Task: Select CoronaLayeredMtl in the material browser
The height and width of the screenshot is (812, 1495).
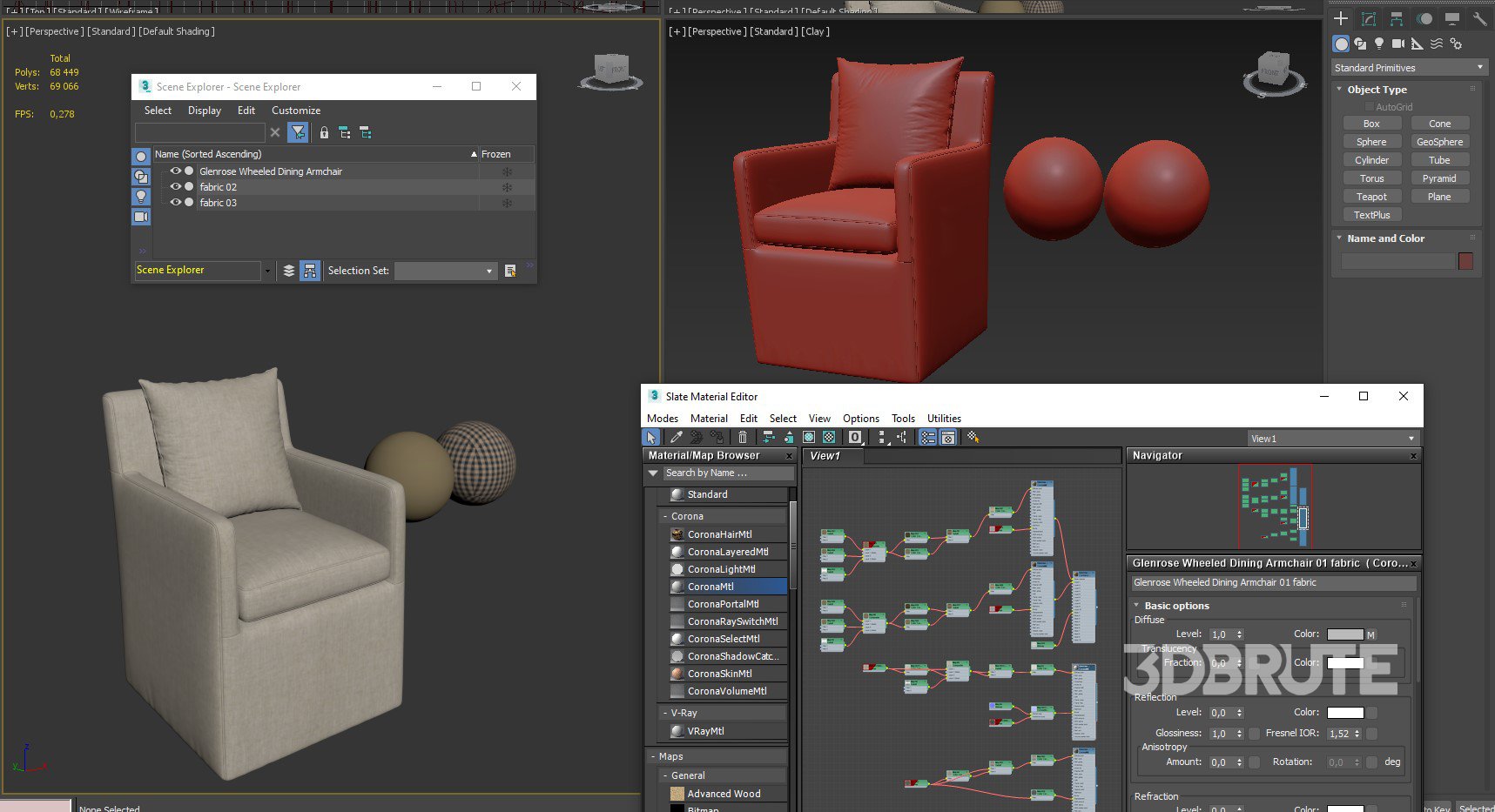Action: click(x=727, y=552)
